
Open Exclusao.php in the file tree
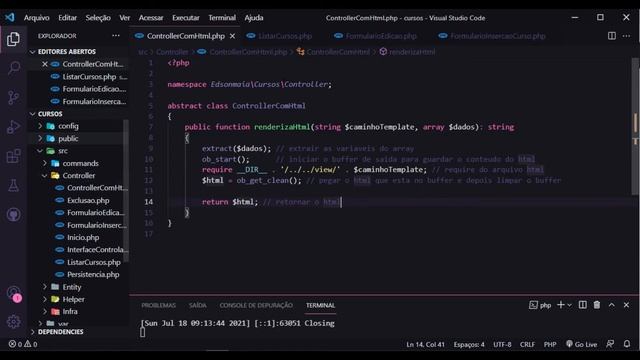click(88, 200)
